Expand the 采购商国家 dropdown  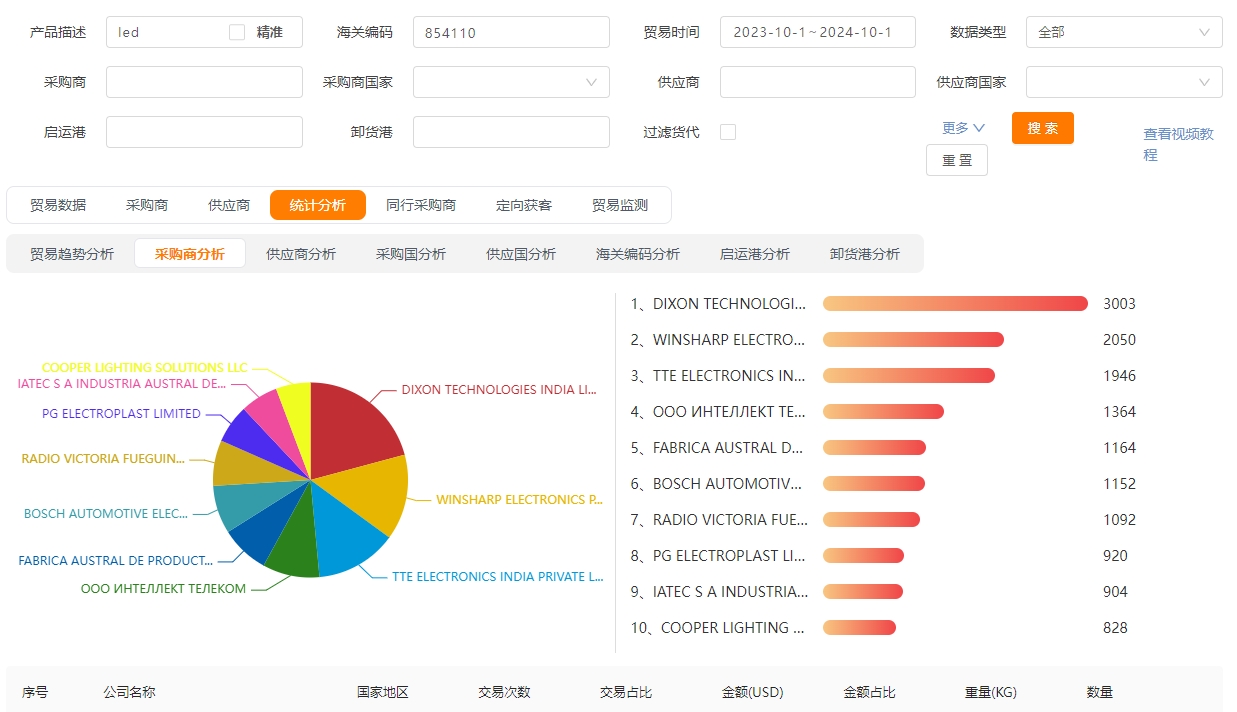(511, 82)
